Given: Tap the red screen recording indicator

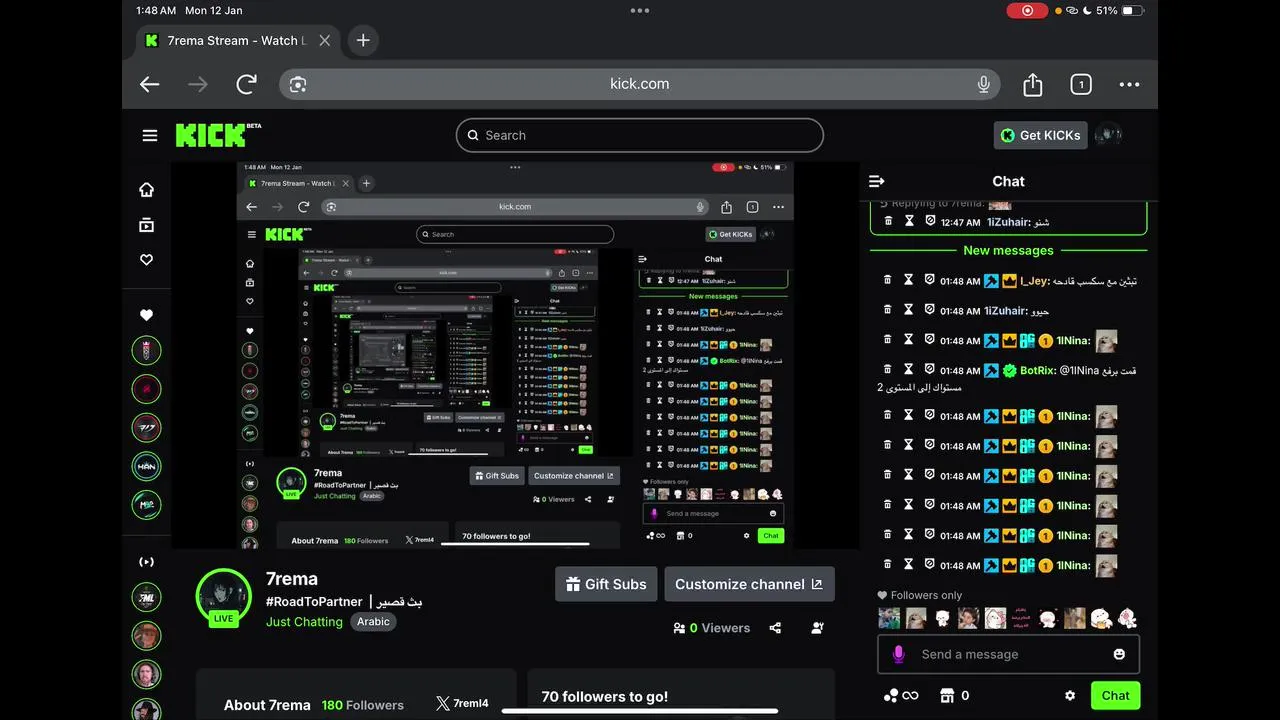Looking at the screenshot, I should tap(1027, 10).
